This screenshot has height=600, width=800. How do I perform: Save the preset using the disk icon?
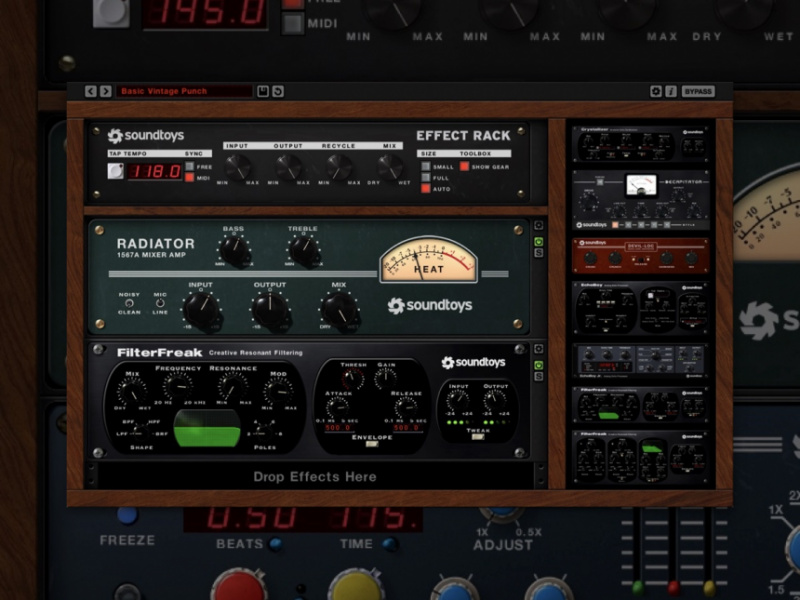261,90
